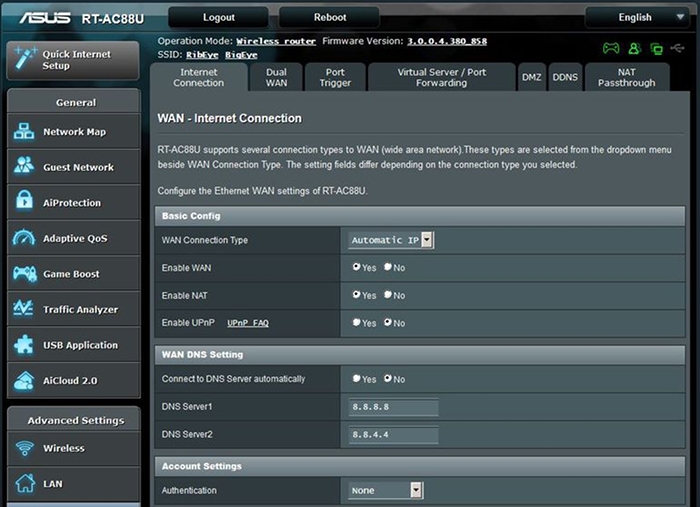The height and width of the screenshot is (507, 700).
Task: Open the RibEye SSID link
Action: coord(202,55)
